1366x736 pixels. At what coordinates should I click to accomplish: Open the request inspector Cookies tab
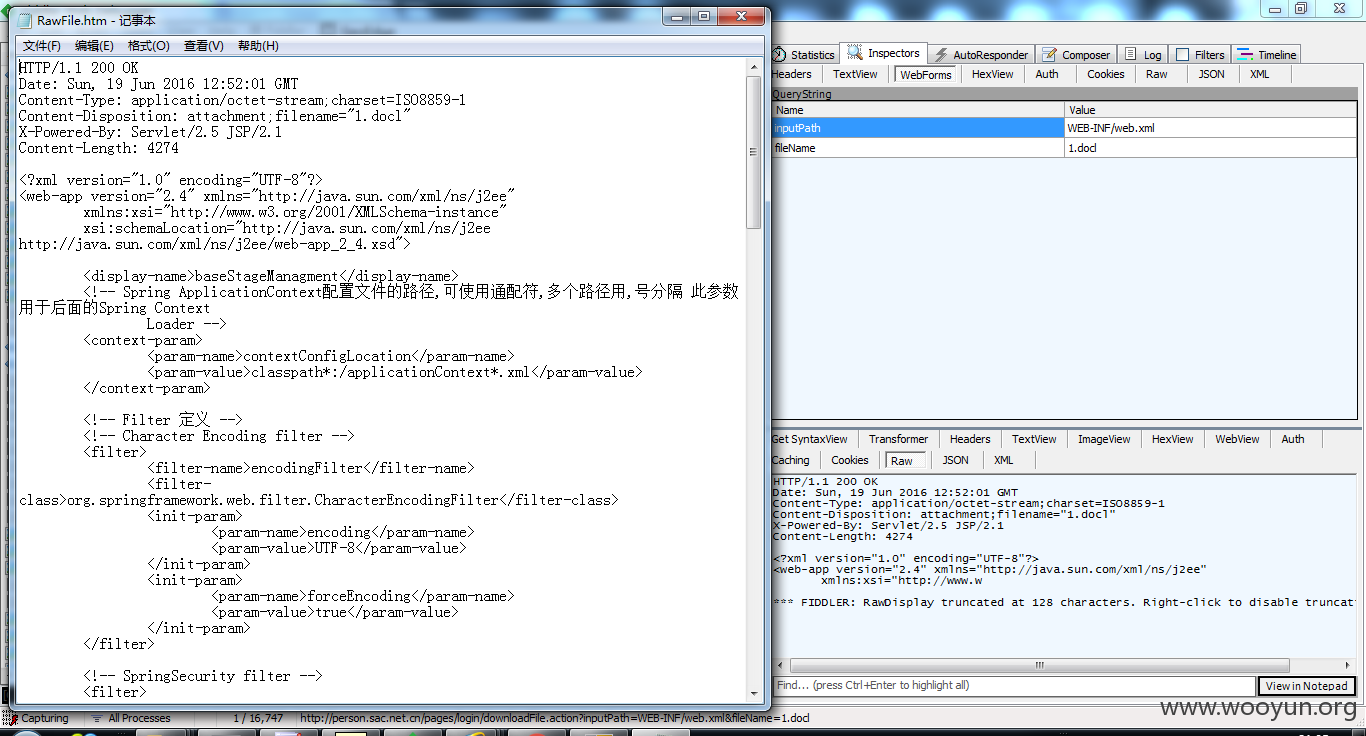(x=1105, y=74)
